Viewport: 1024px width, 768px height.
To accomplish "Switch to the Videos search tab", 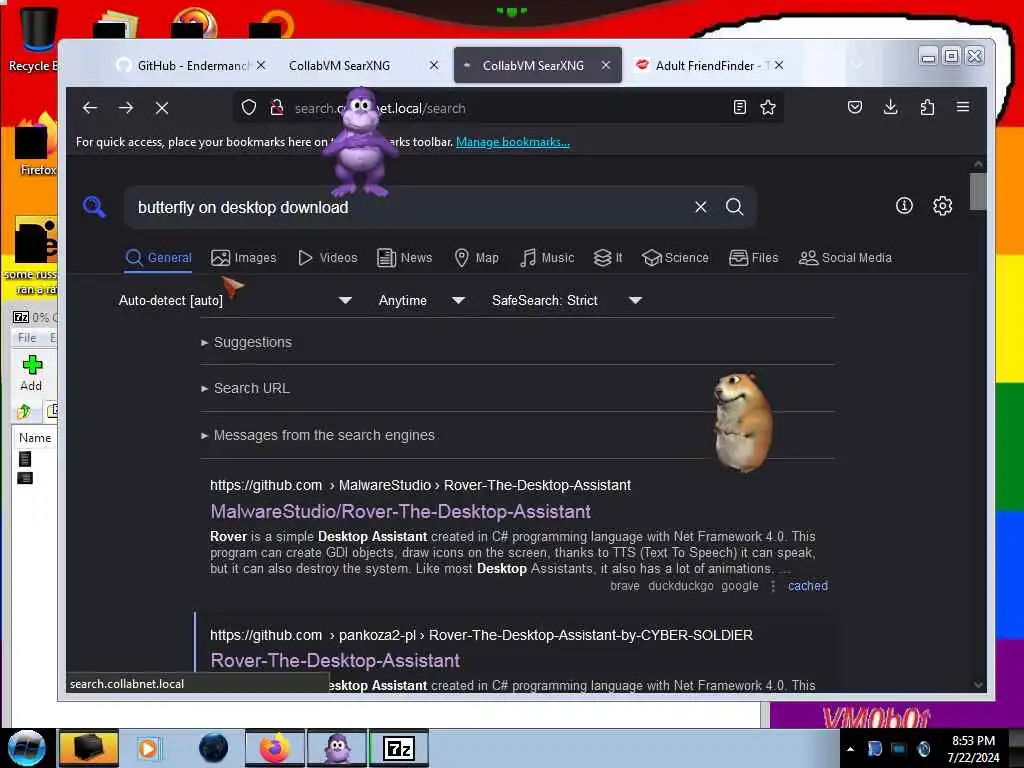I will pyautogui.click(x=328, y=258).
